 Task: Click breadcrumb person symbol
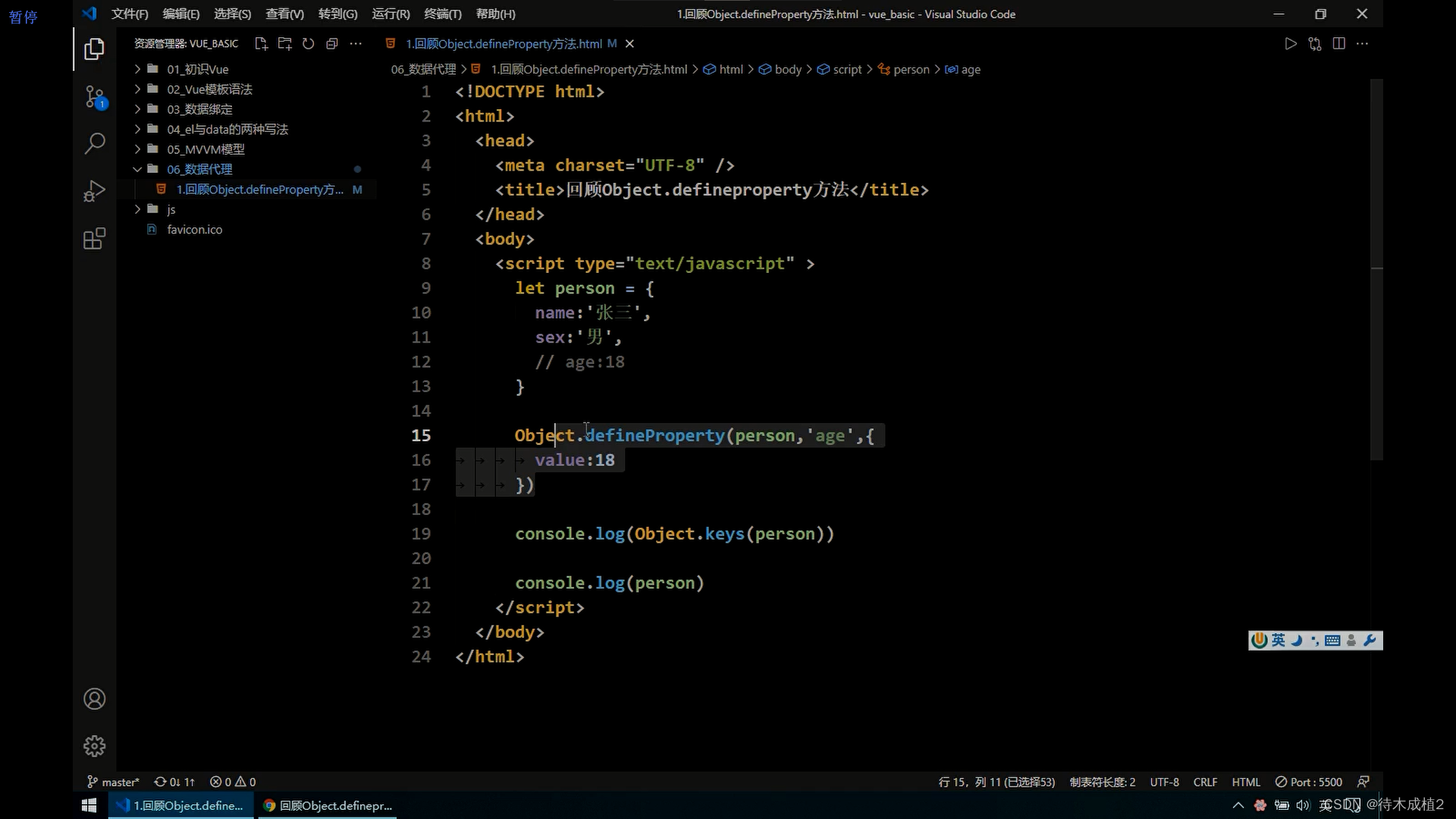903,69
